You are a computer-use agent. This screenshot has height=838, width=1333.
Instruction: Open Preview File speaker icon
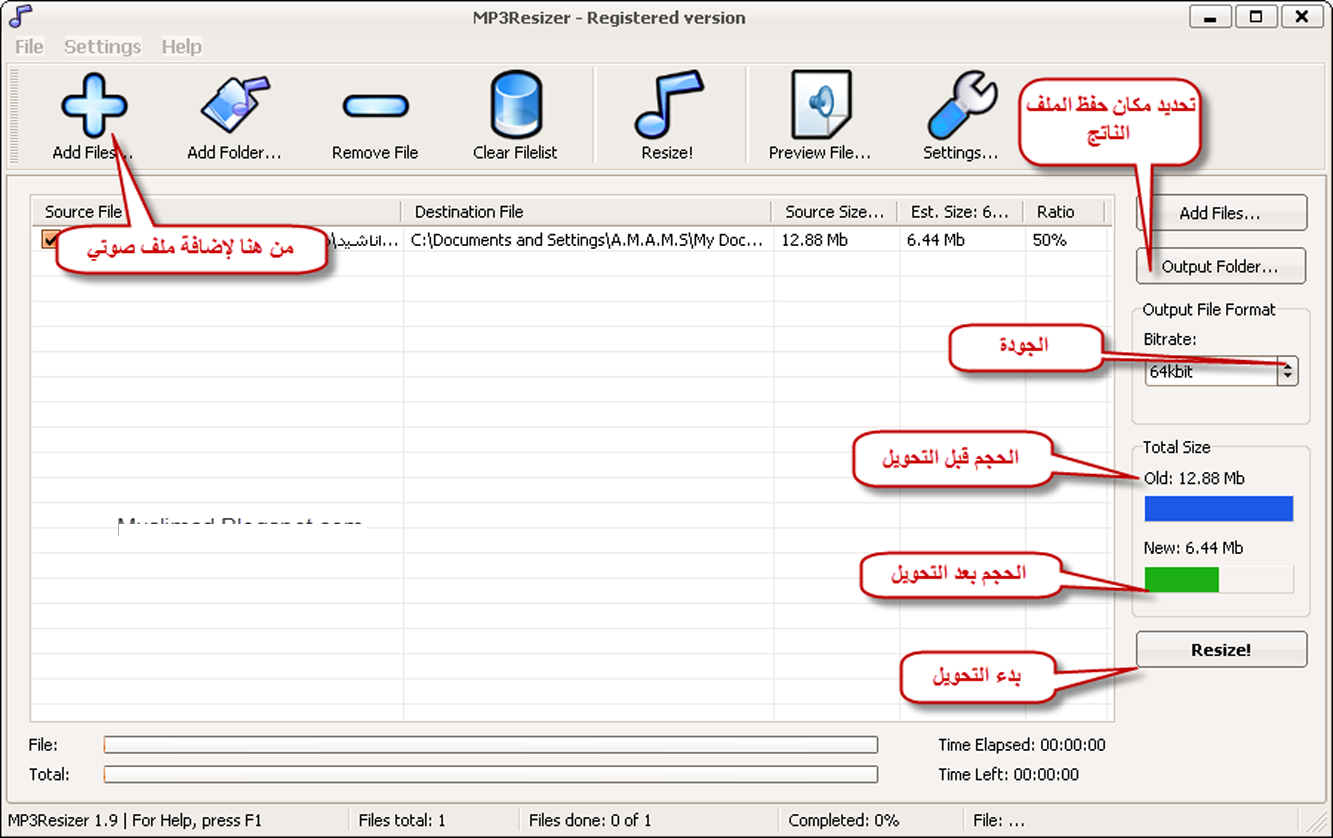coord(820,107)
